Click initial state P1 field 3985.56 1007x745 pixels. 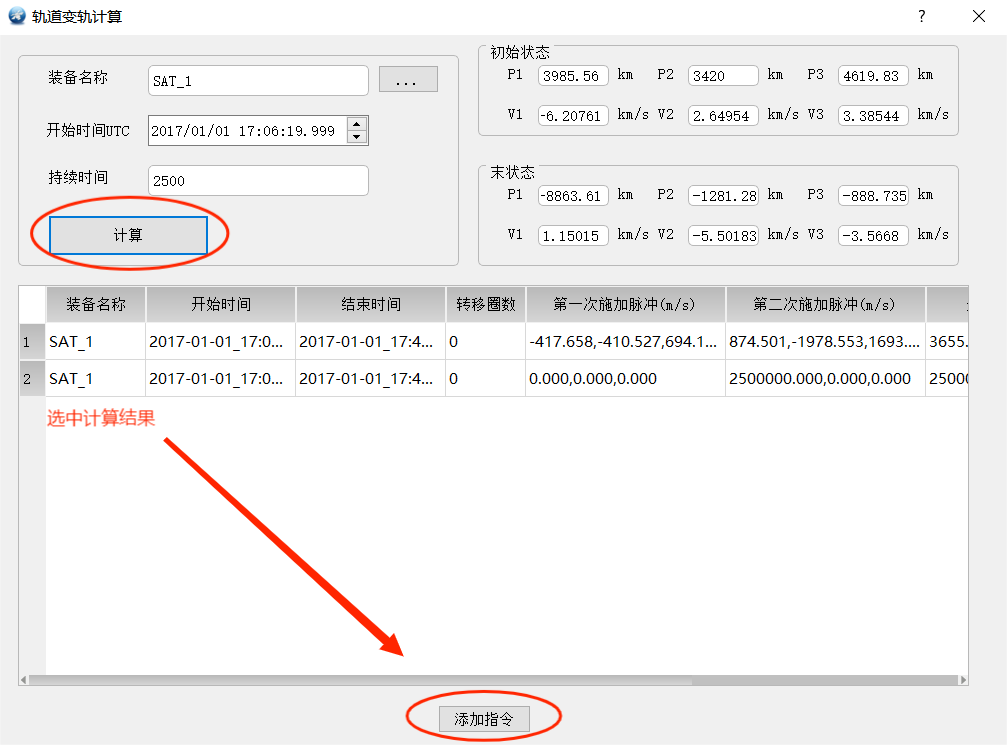[x=573, y=76]
